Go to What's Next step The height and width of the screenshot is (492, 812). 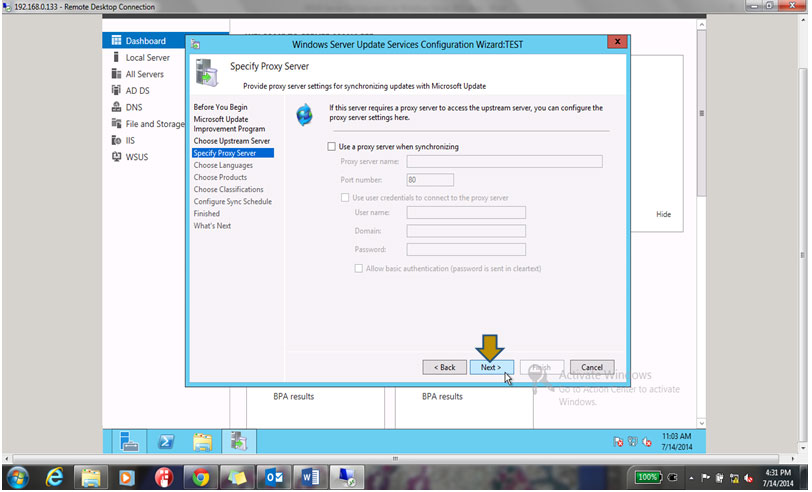(x=212, y=226)
